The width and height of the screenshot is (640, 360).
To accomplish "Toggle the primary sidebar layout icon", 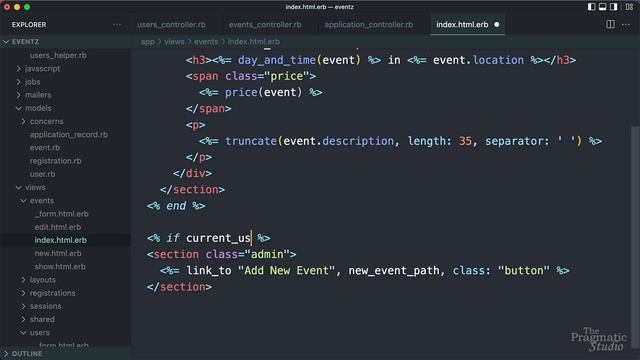I will tap(591, 7).
